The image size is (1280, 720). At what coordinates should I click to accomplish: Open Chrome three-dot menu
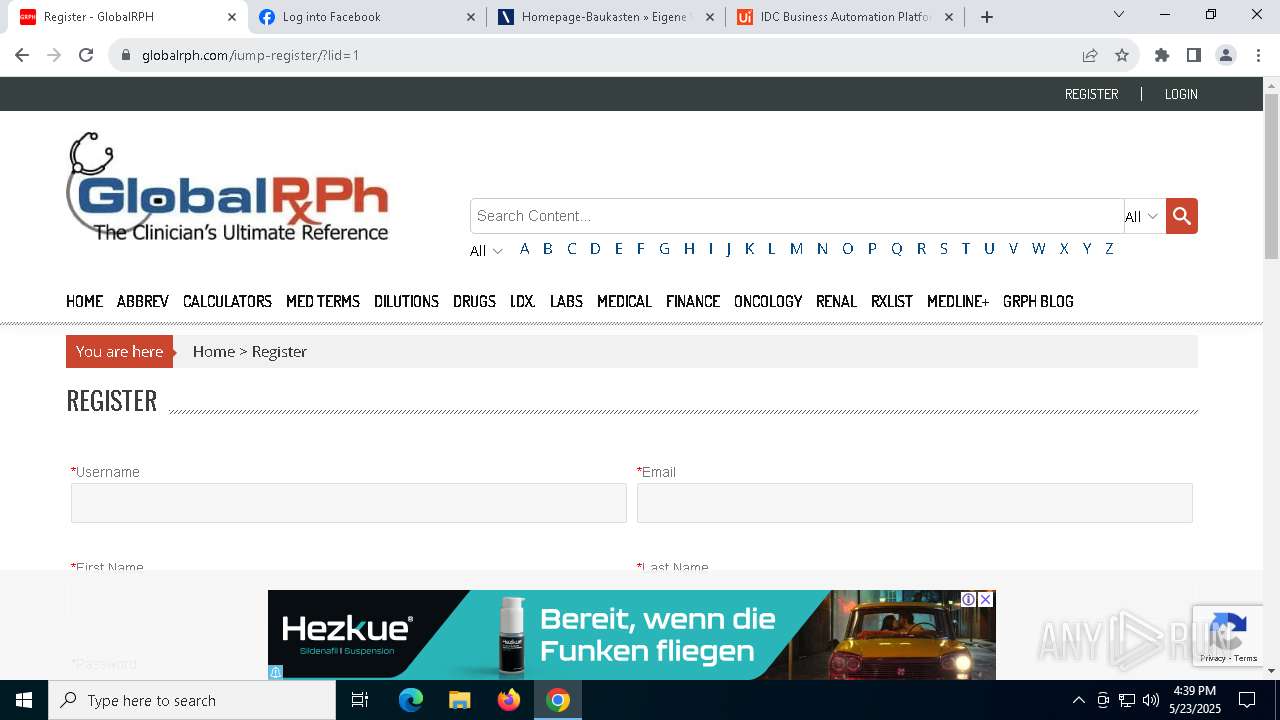(x=1258, y=55)
